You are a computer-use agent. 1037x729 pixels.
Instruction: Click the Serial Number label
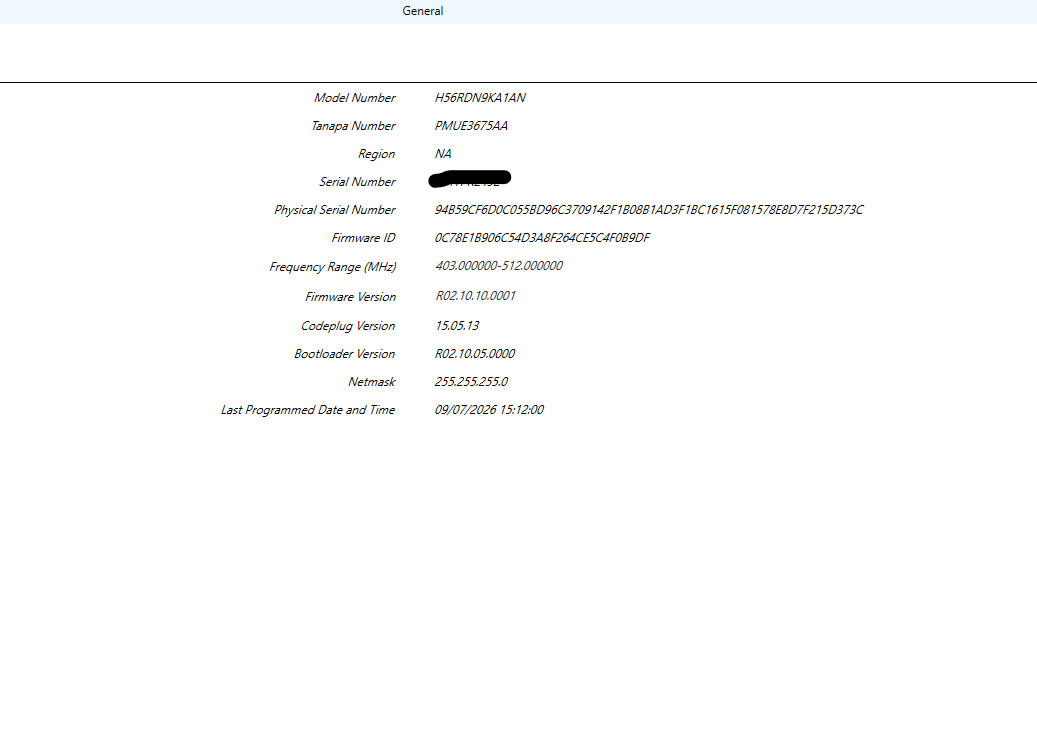(x=357, y=182)
